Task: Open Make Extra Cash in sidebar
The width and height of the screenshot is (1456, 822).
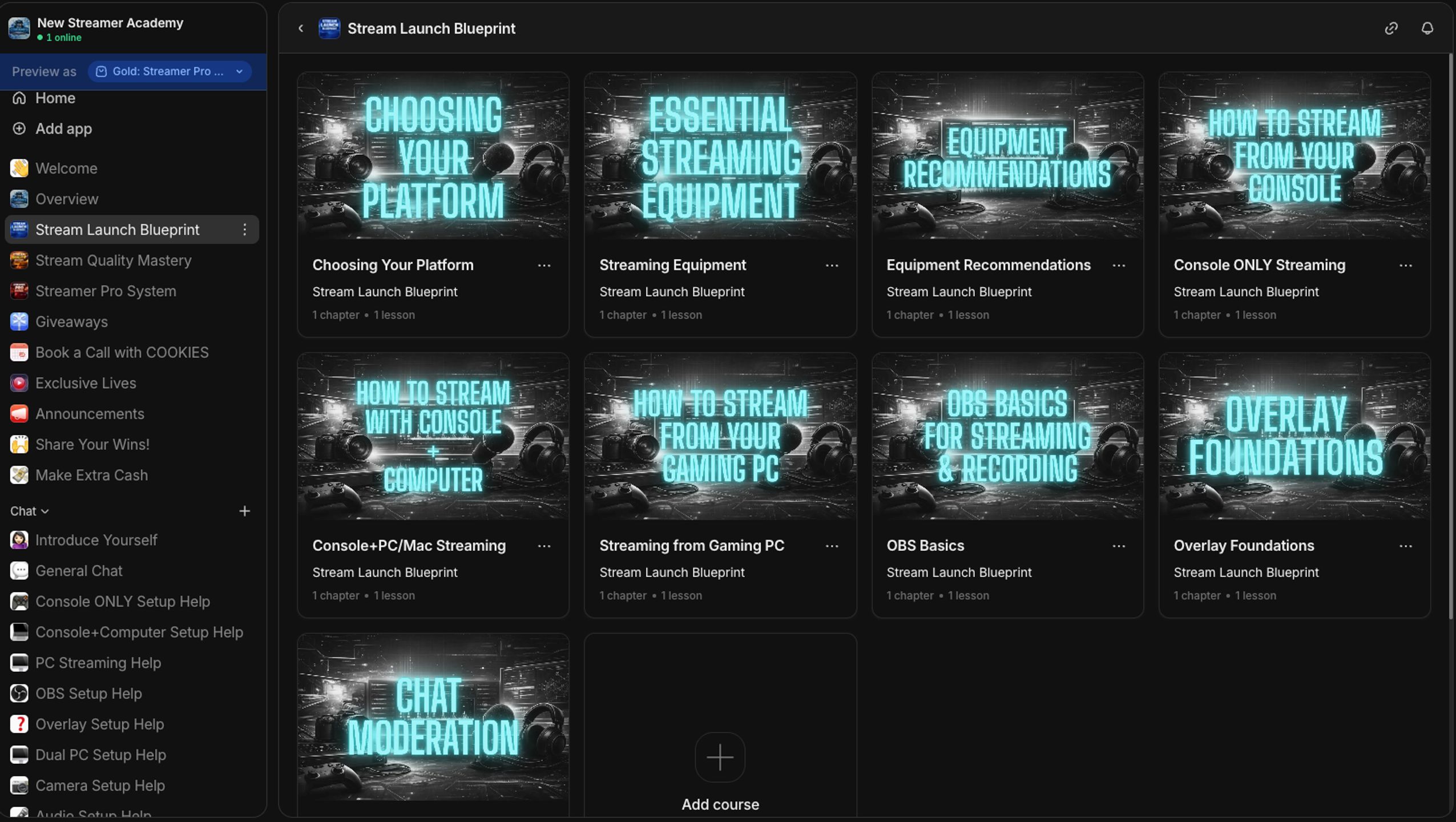Action: coord(132,476)
